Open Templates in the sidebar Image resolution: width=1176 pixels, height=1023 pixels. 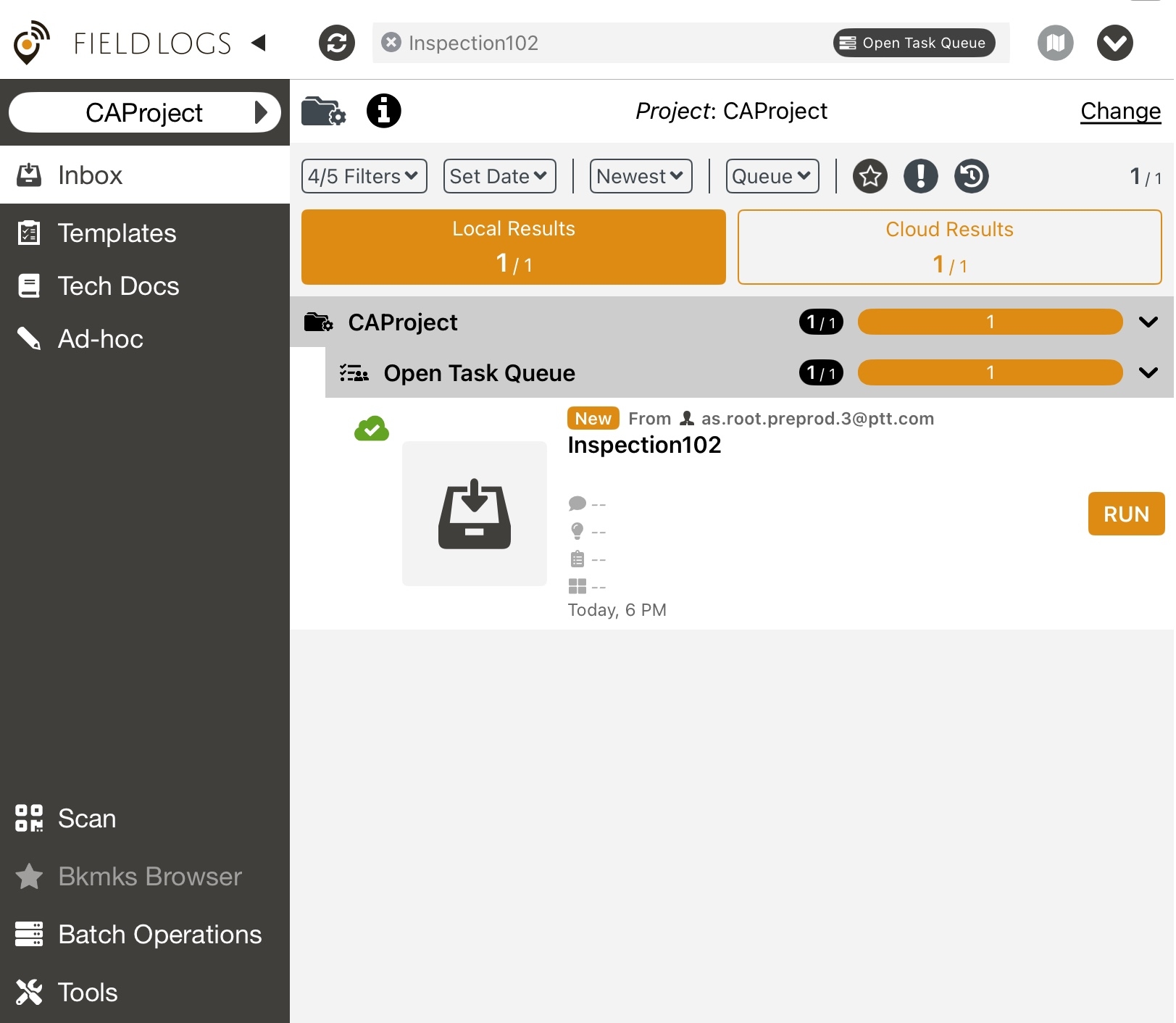pos(117,233)
